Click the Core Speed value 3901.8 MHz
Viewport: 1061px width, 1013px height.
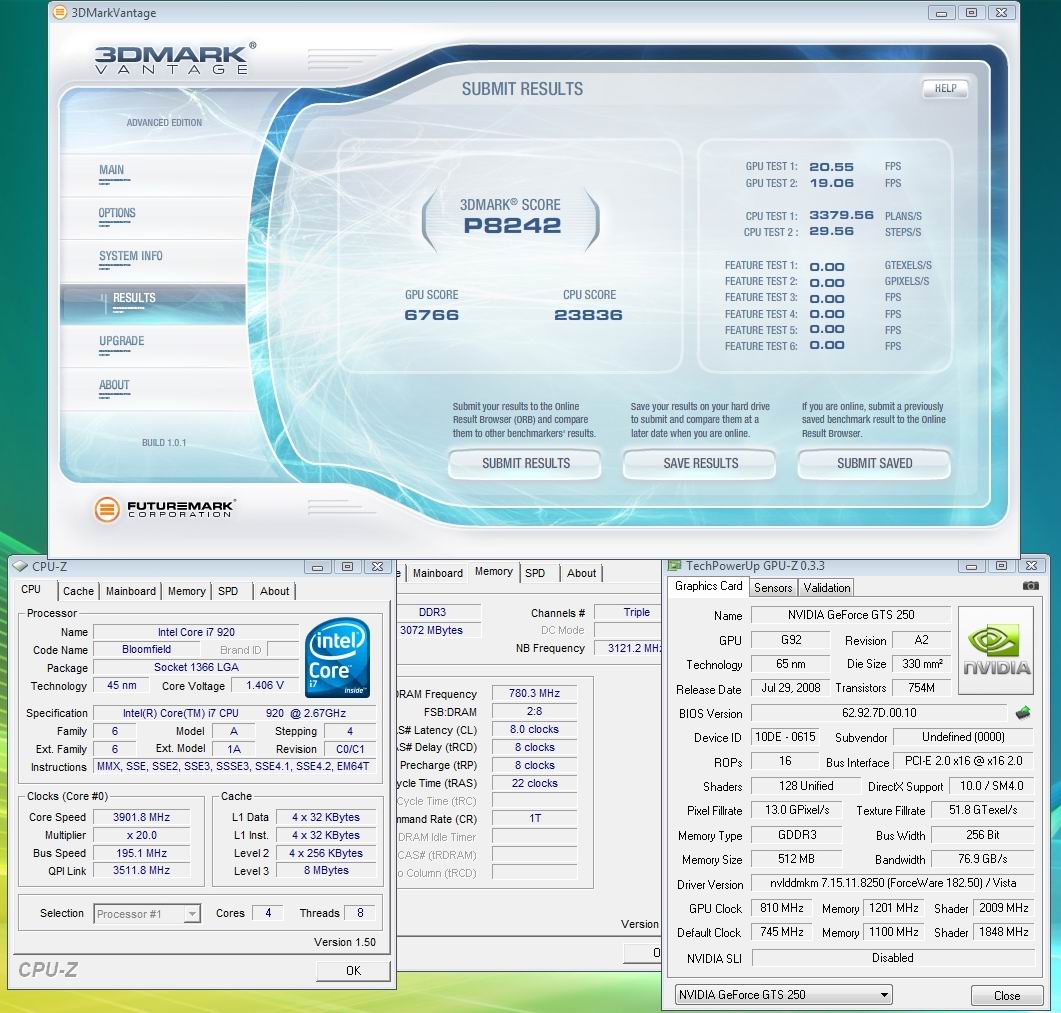141,817
